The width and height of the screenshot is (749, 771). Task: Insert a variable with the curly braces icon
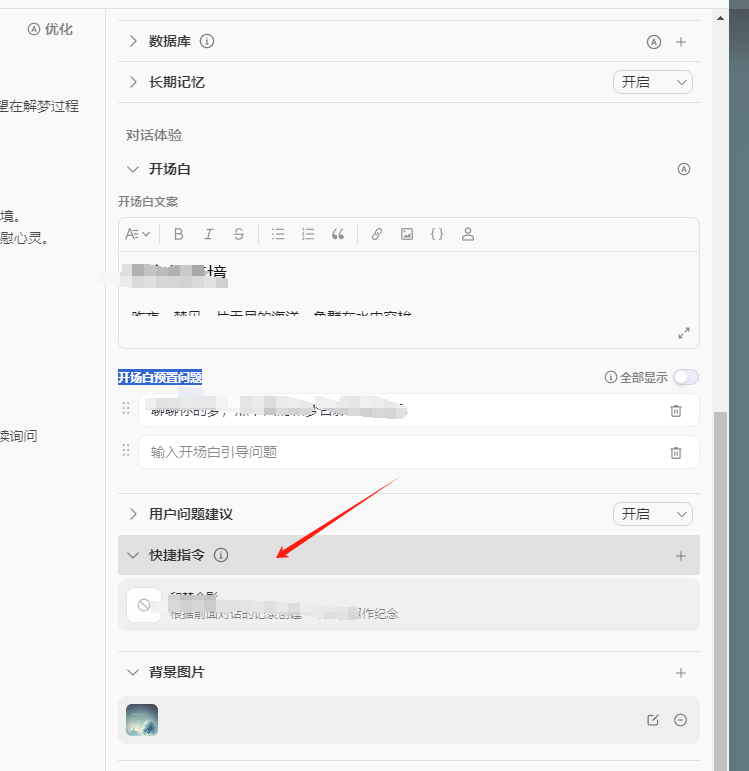click(x=437, y=234)
